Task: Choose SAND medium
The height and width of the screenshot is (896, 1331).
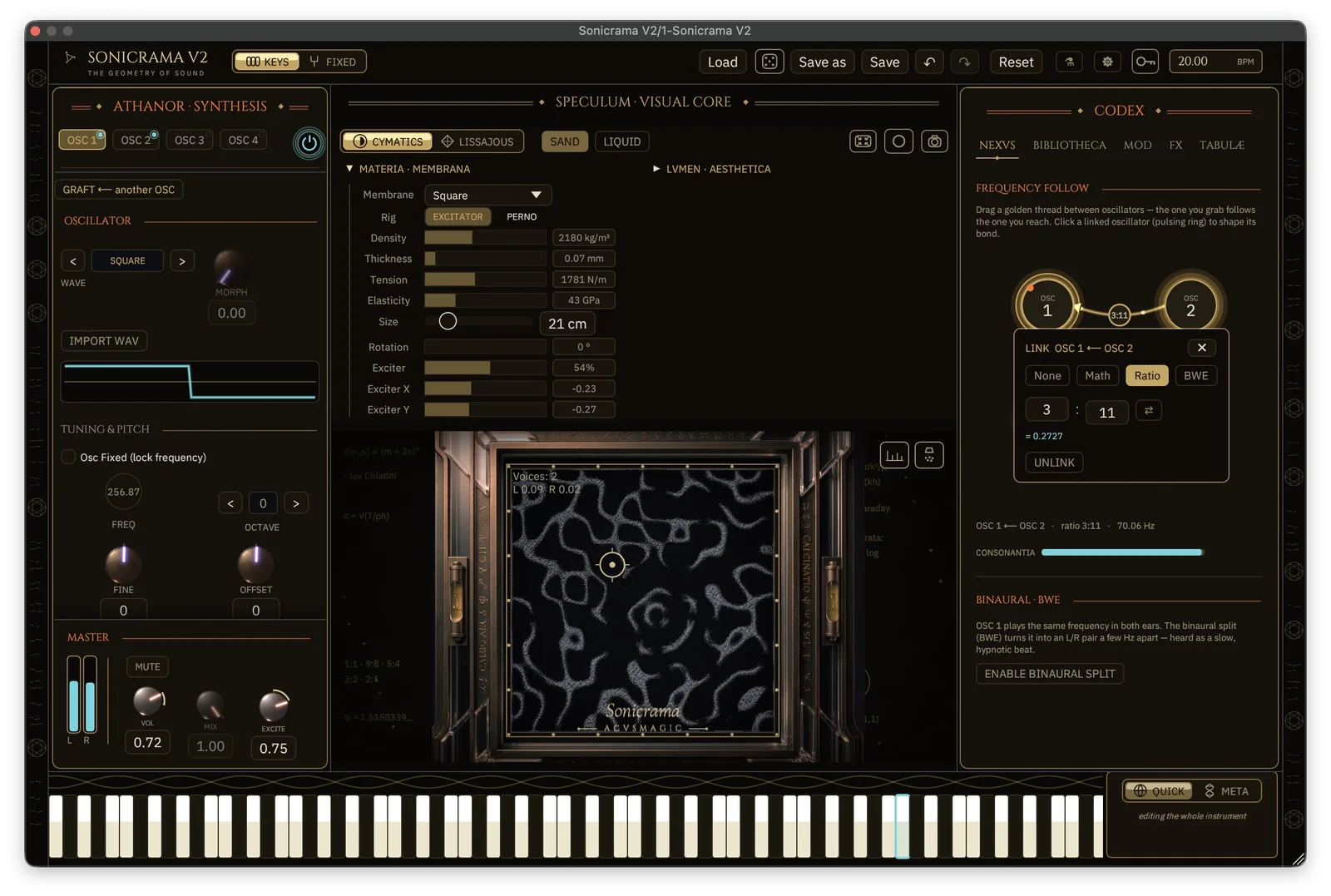Action: [565, 141]
